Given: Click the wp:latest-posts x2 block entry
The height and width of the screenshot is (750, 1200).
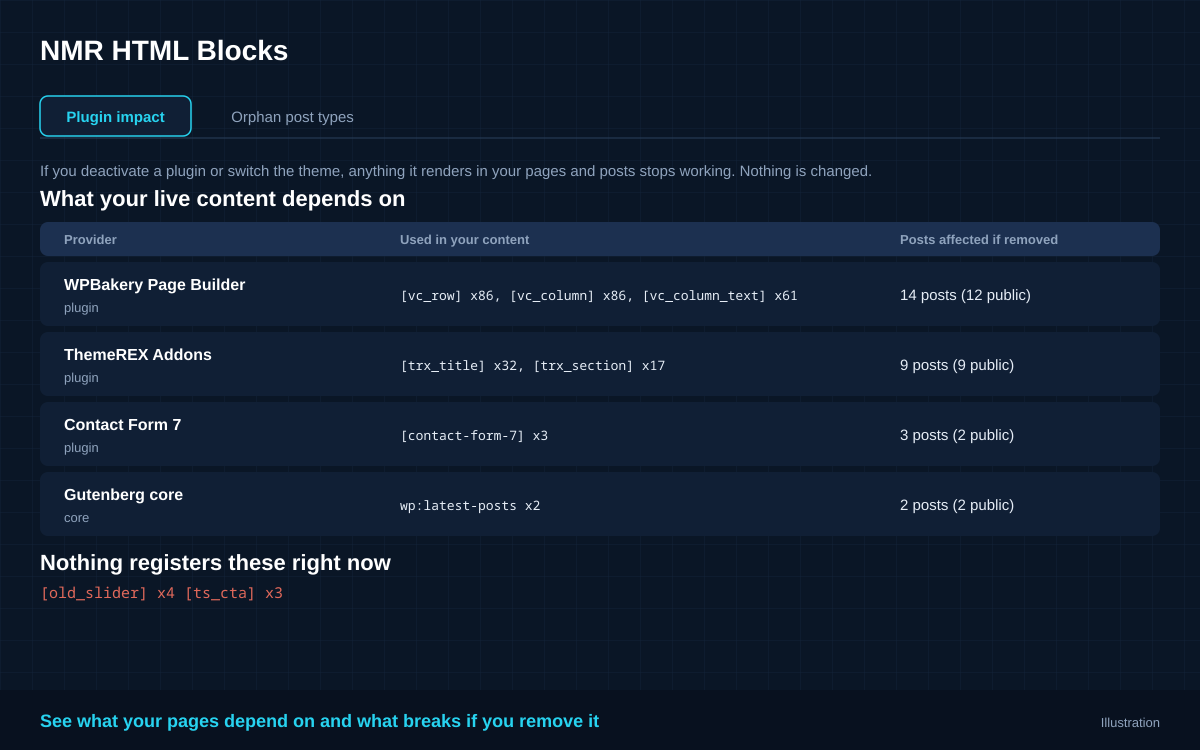Looking at the screenshot, I should pyautogui.click(x=470, y=505).
